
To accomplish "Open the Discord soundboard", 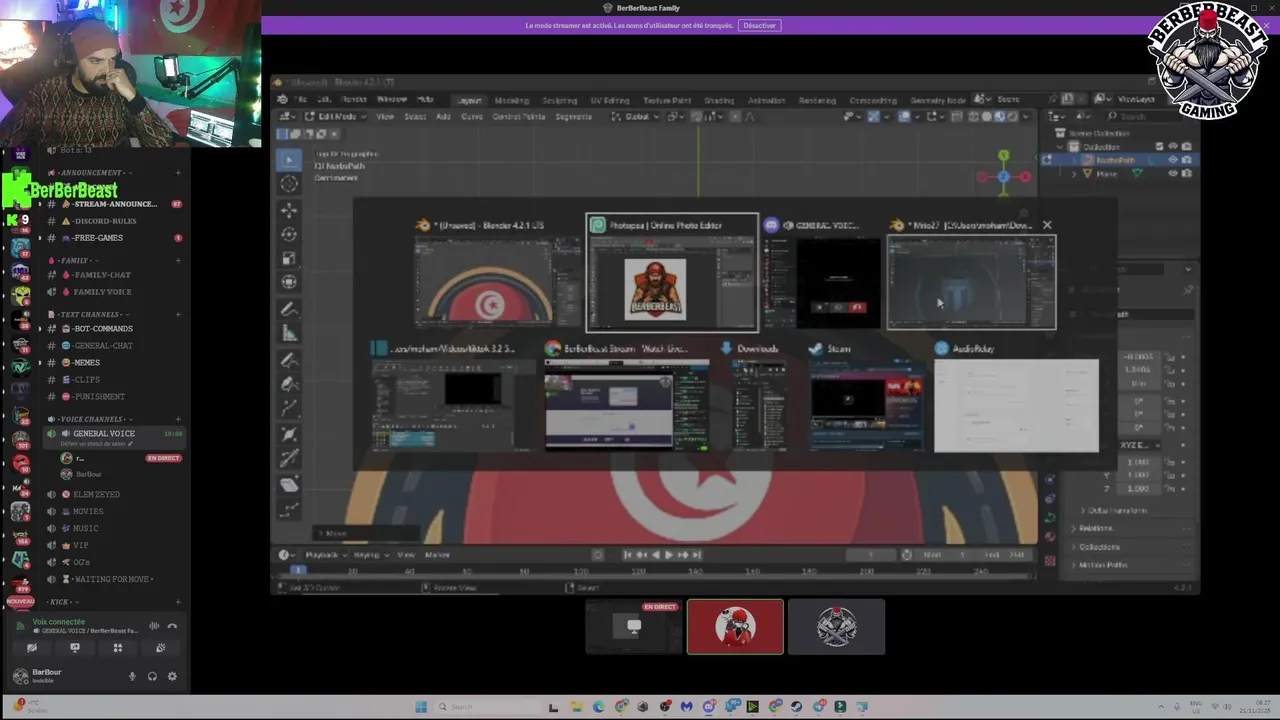I will (x=160, y=648).
